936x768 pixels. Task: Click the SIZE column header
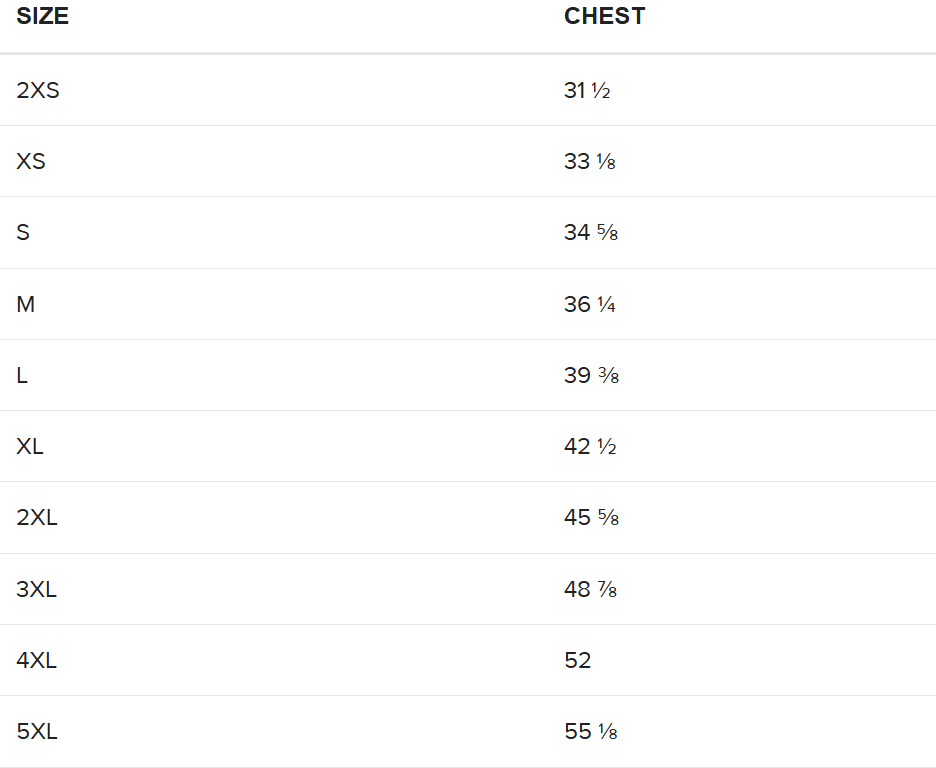click(x=42, y=17)
